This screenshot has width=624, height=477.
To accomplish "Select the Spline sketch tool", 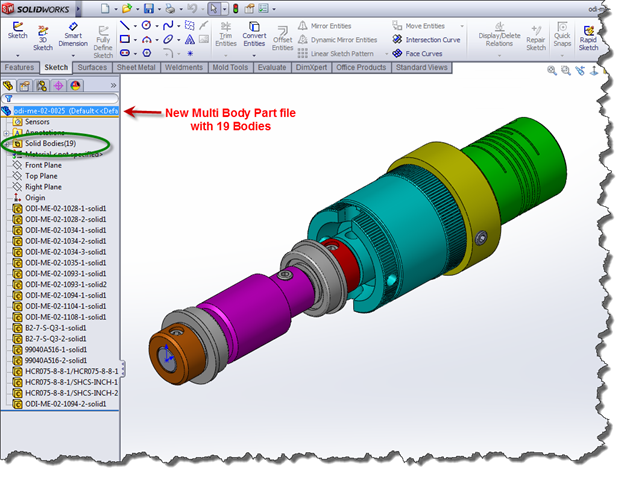I will (168, 26).
